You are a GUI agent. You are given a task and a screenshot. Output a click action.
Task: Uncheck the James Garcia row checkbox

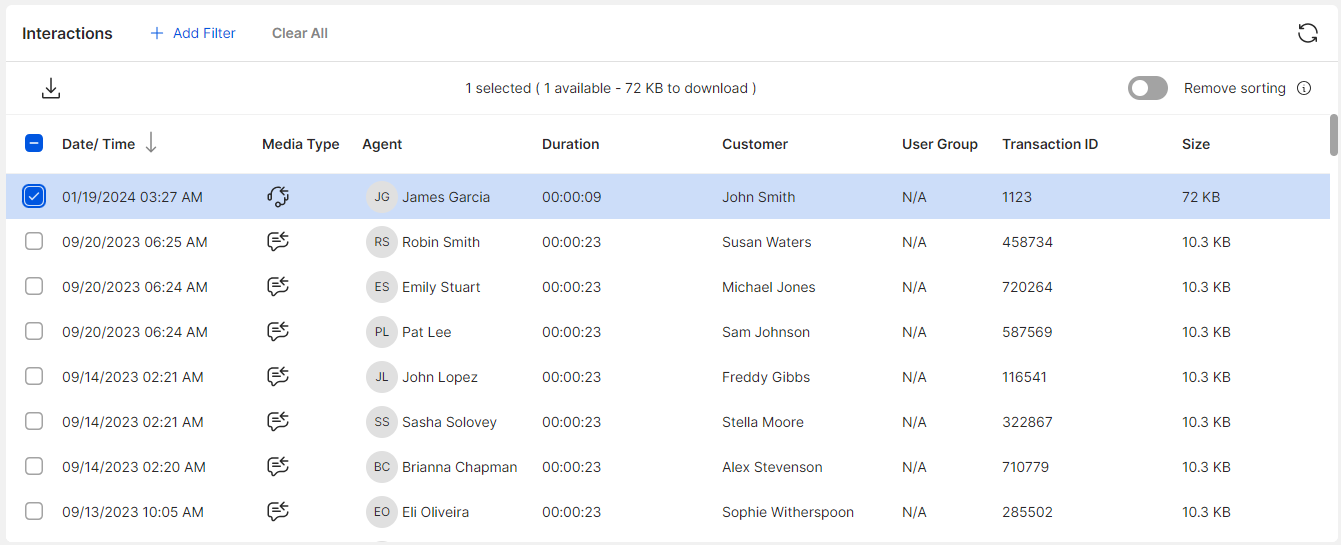(34, 197)
